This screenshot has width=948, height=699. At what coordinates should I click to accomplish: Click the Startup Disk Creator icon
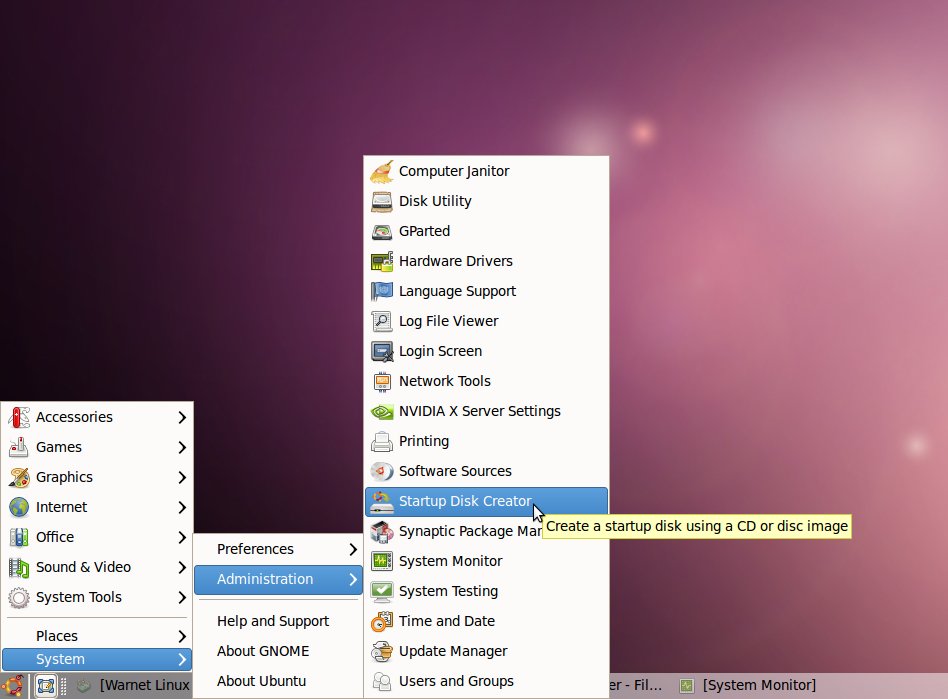click(381, 501)
